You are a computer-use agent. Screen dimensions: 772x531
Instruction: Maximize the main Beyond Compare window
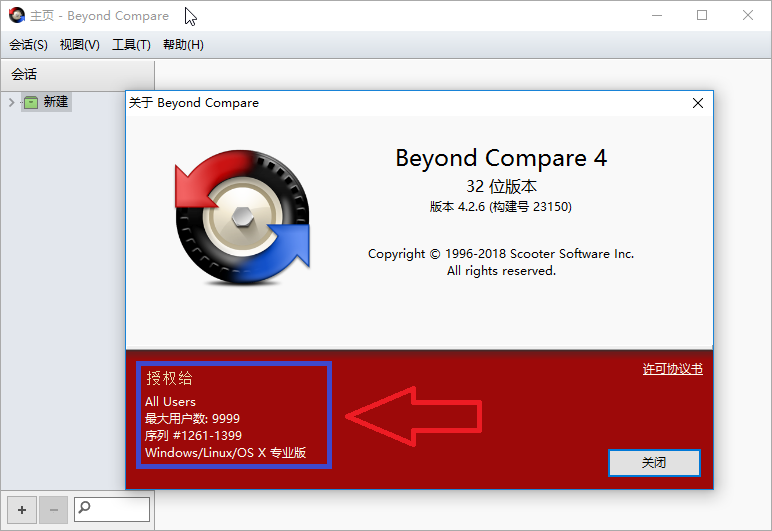point(702,16)
